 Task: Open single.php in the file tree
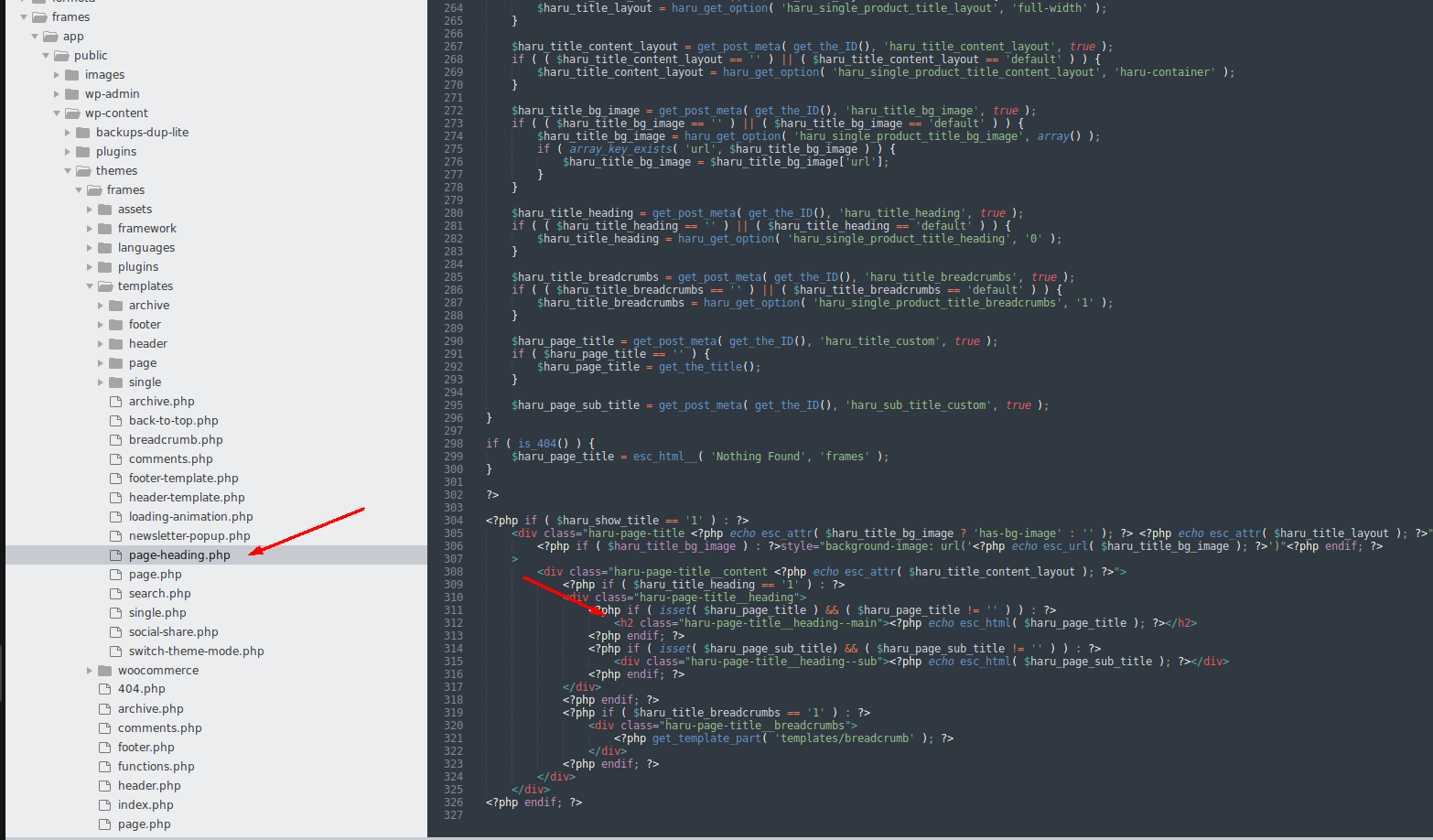(x=157, y=613)
